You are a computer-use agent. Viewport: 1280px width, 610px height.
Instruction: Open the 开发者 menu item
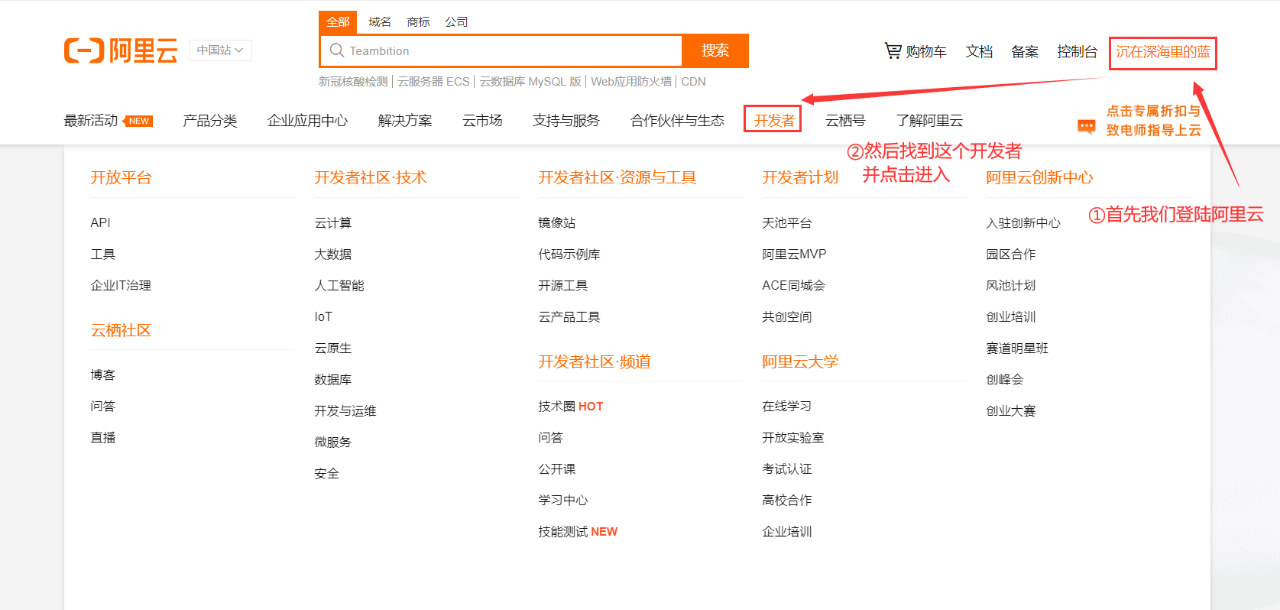pyautogui.click(x=774, y=121)
